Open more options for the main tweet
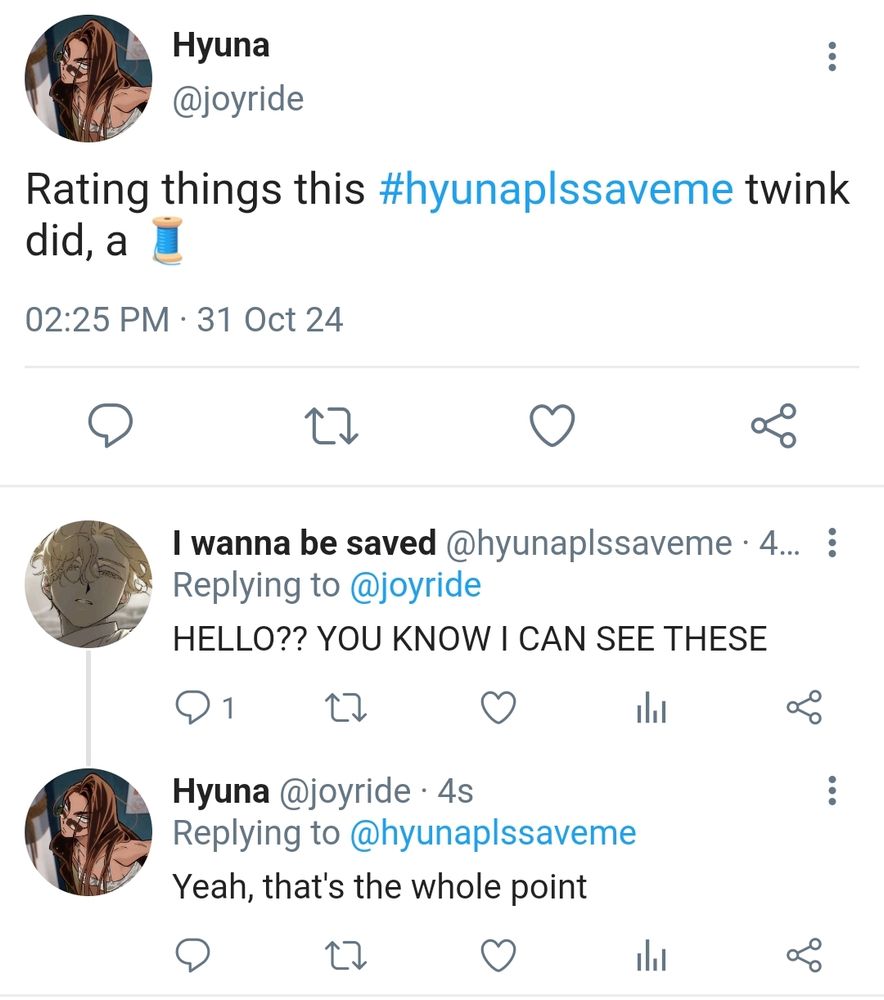This screenshot has height=1000, width=884. (831, 56)
